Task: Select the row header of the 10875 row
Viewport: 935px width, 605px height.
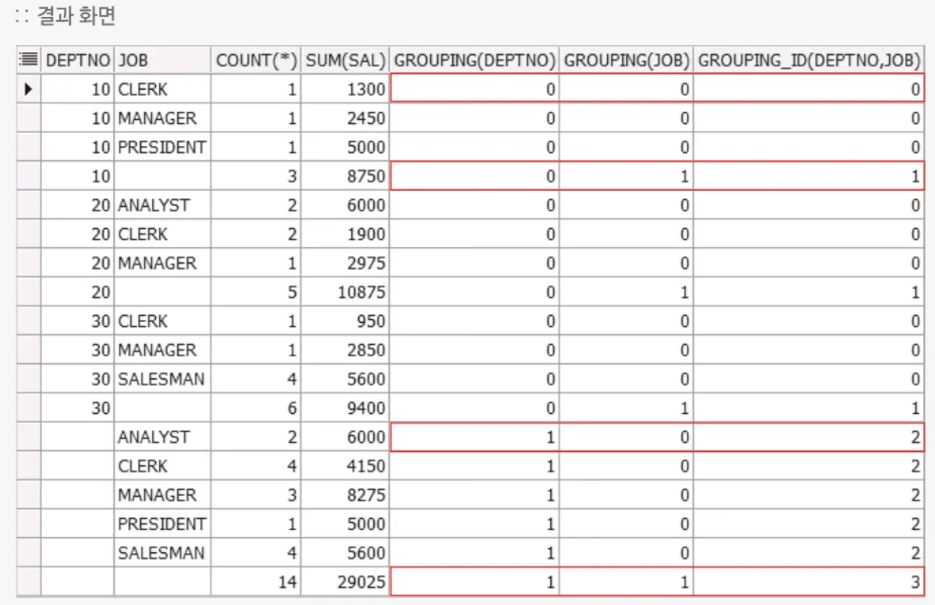Action: click(x=29, y=292)
